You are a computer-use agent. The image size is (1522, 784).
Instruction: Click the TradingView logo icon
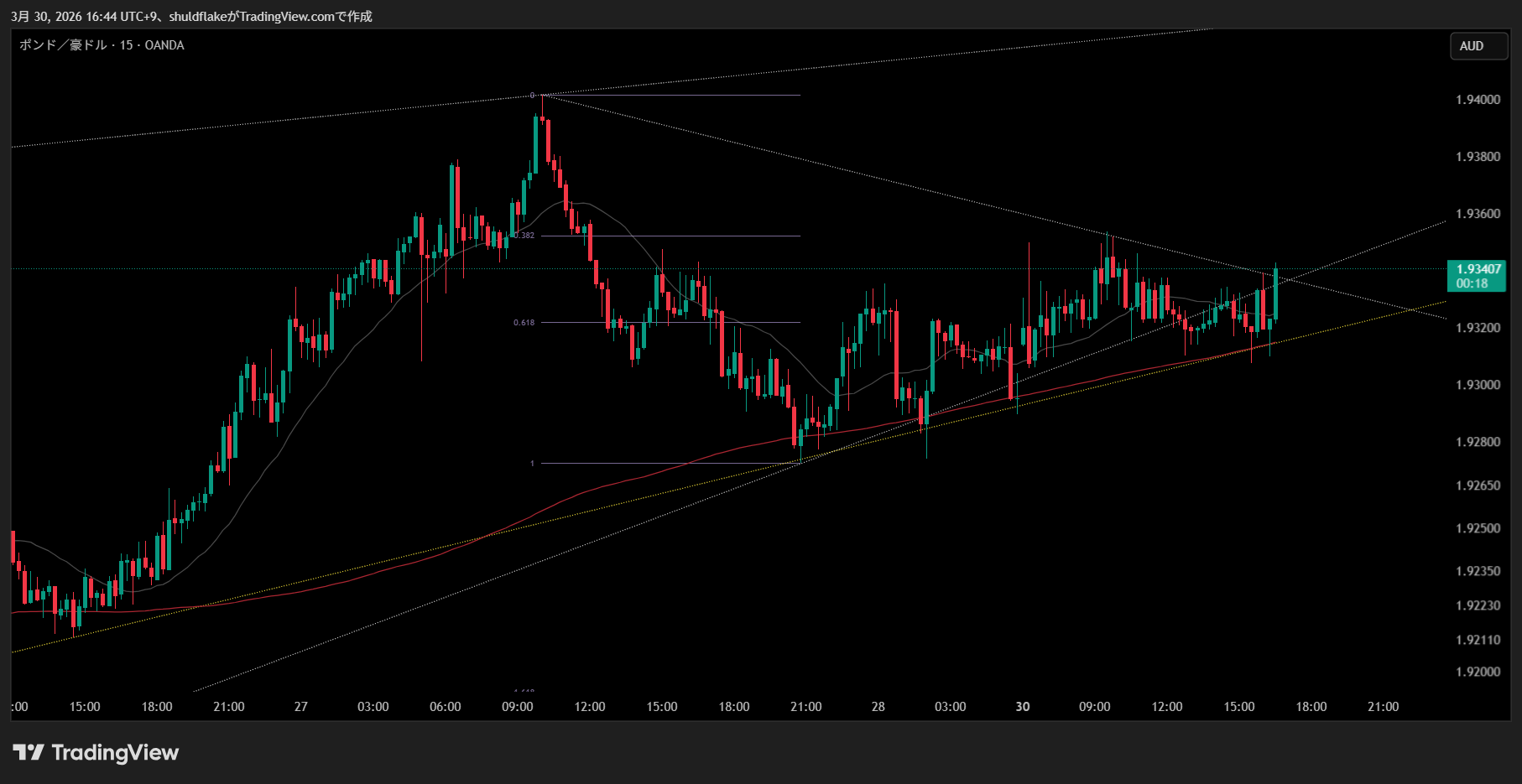tap(29, 752)
